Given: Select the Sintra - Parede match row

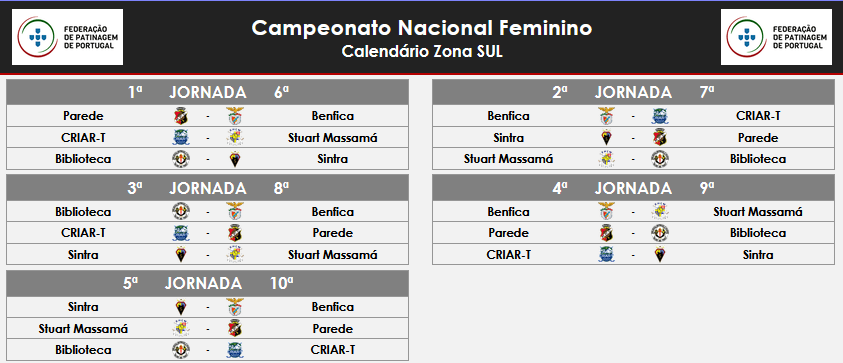Looking at the screenshot, I should pyautogui.click(x=633, y=138).
